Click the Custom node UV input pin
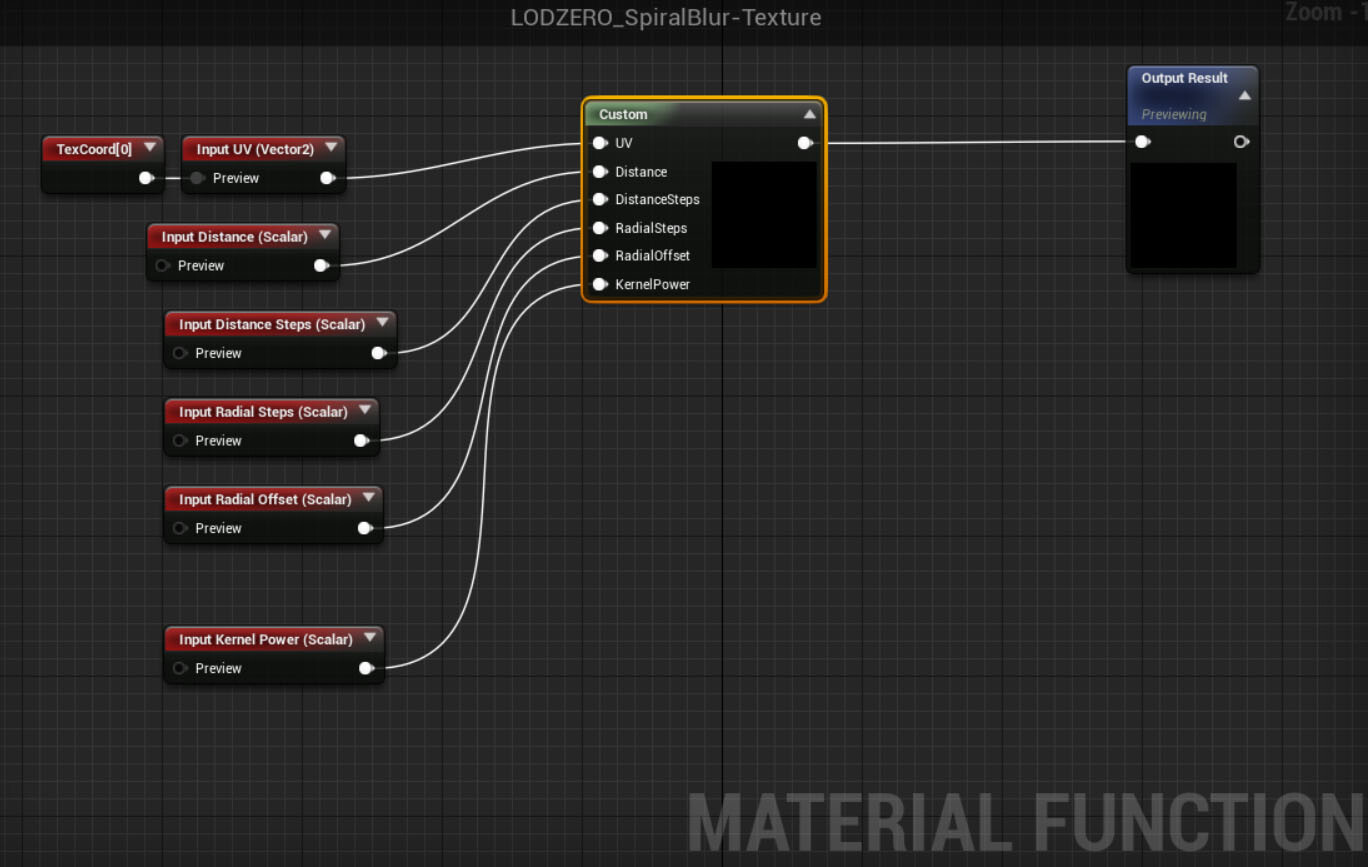The height and width of the screenshot is (867, 1368). coord(599,143)
